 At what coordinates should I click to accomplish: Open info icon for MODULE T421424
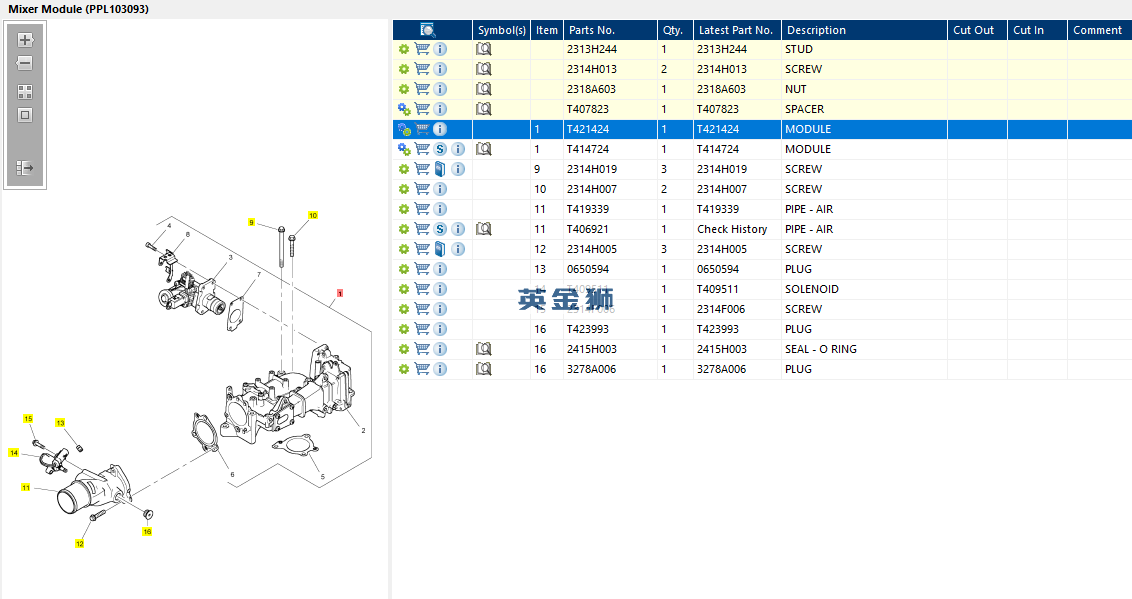click(440, 129)
